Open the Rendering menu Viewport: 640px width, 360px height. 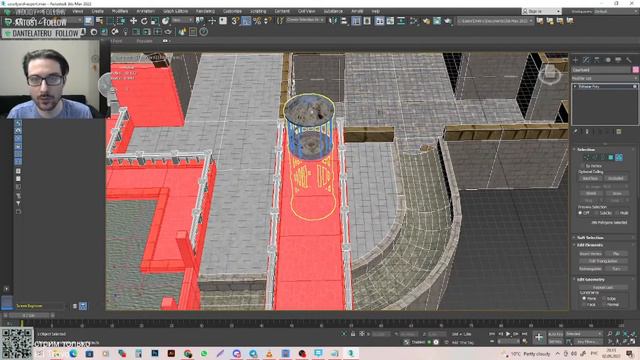pyautogui.click(x=205, y=11)
